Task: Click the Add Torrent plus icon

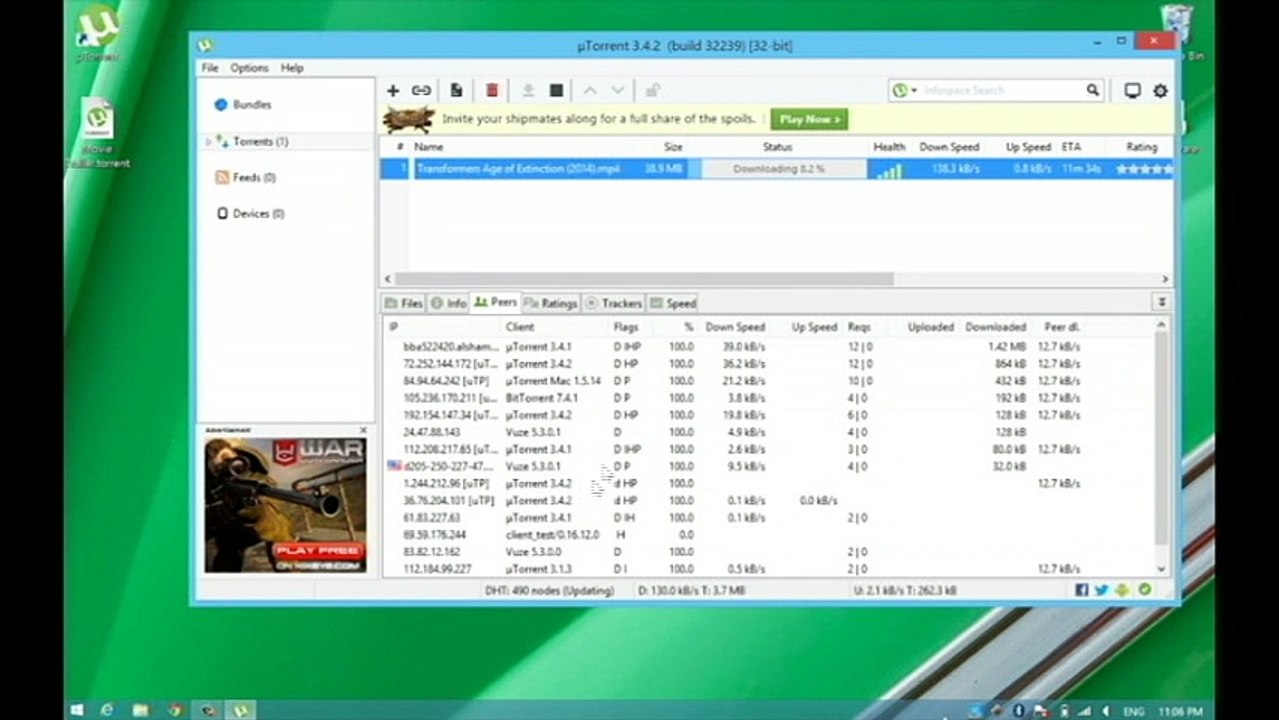Action: pos(393,91)
